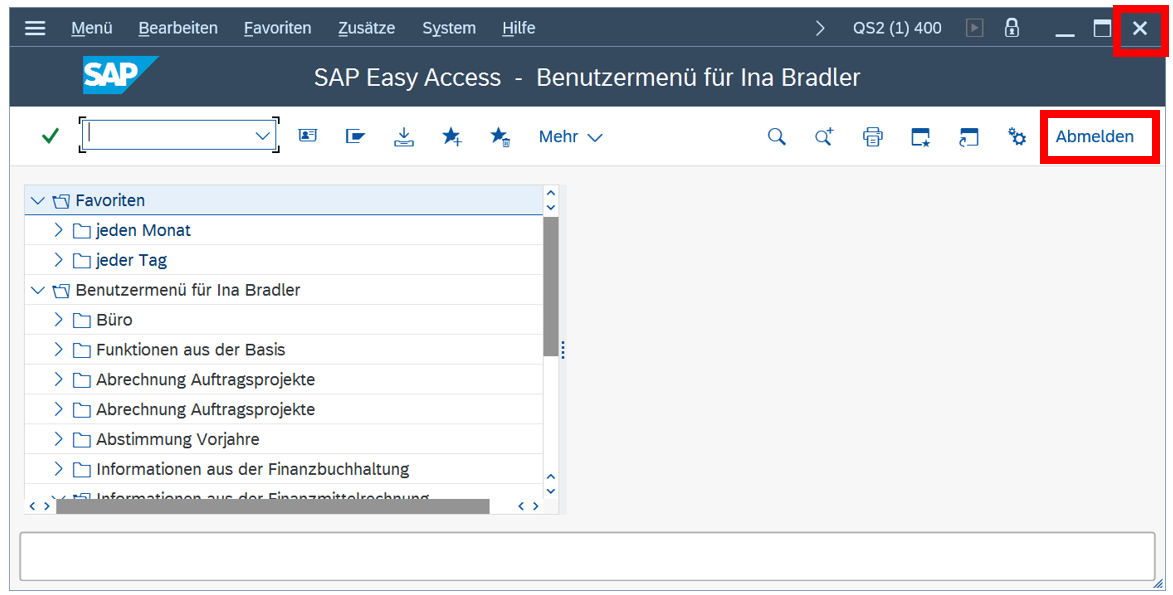
Task: Click the green checkmark Enter icon
Action: point(50,137)
